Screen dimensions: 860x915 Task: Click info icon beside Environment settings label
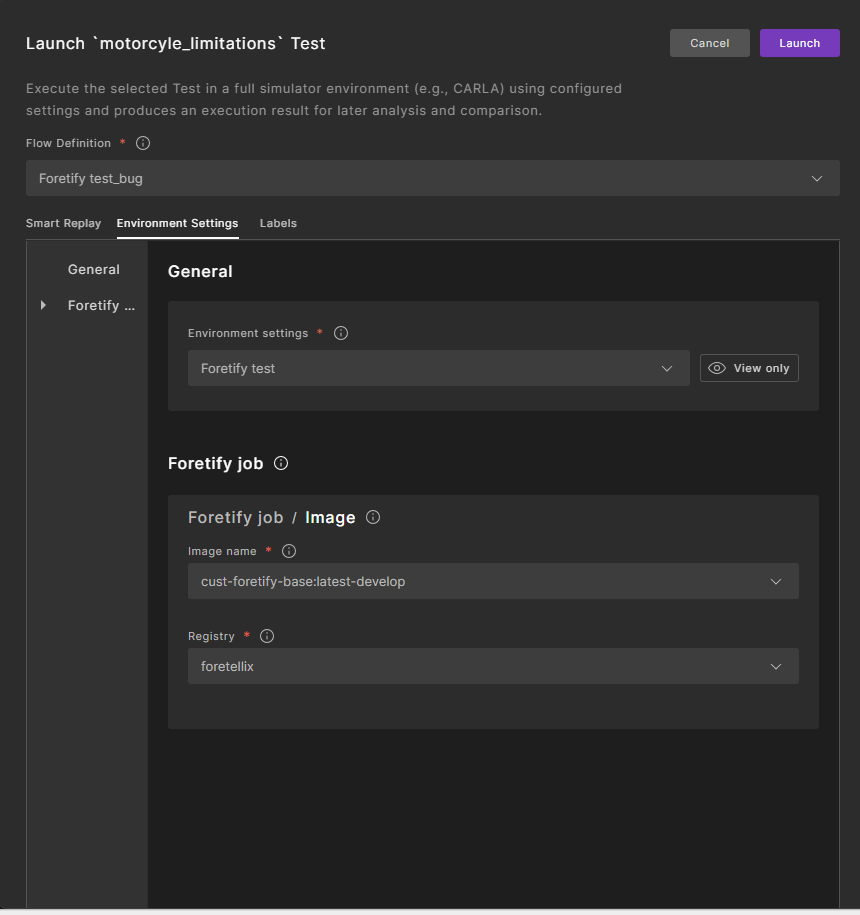click(341, 333)
